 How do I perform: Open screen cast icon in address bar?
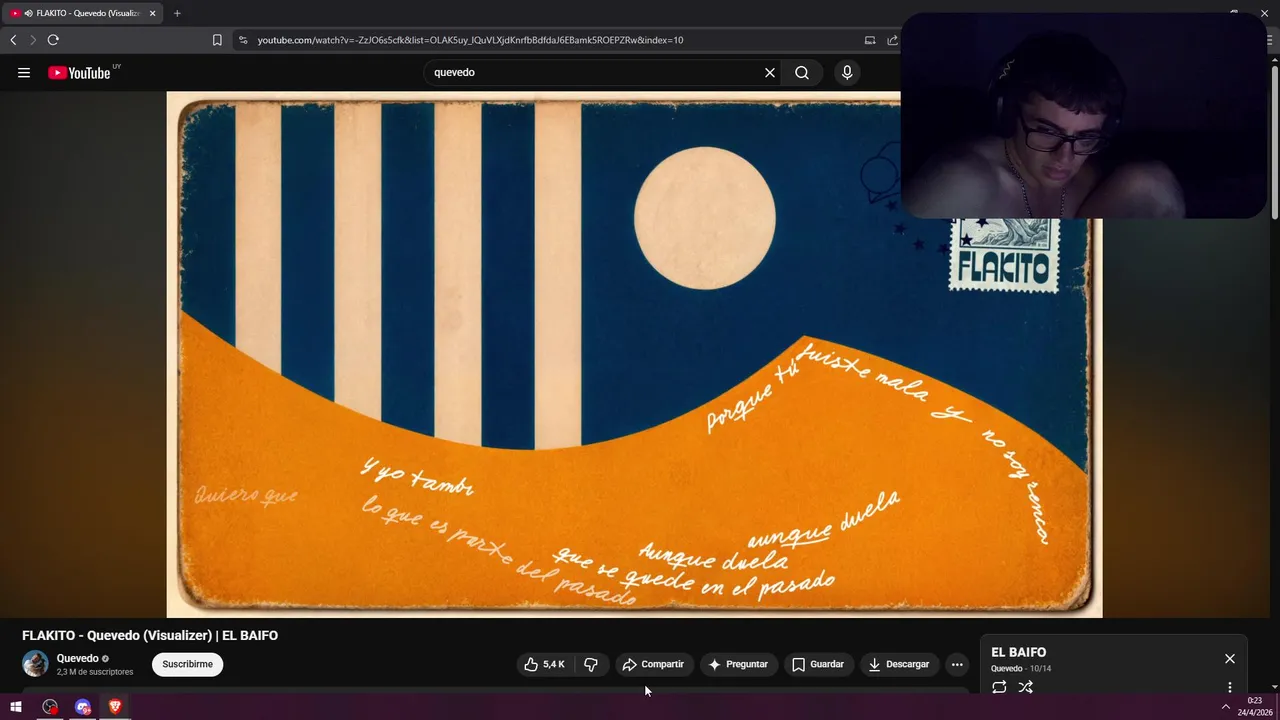[x=870, y=40]
